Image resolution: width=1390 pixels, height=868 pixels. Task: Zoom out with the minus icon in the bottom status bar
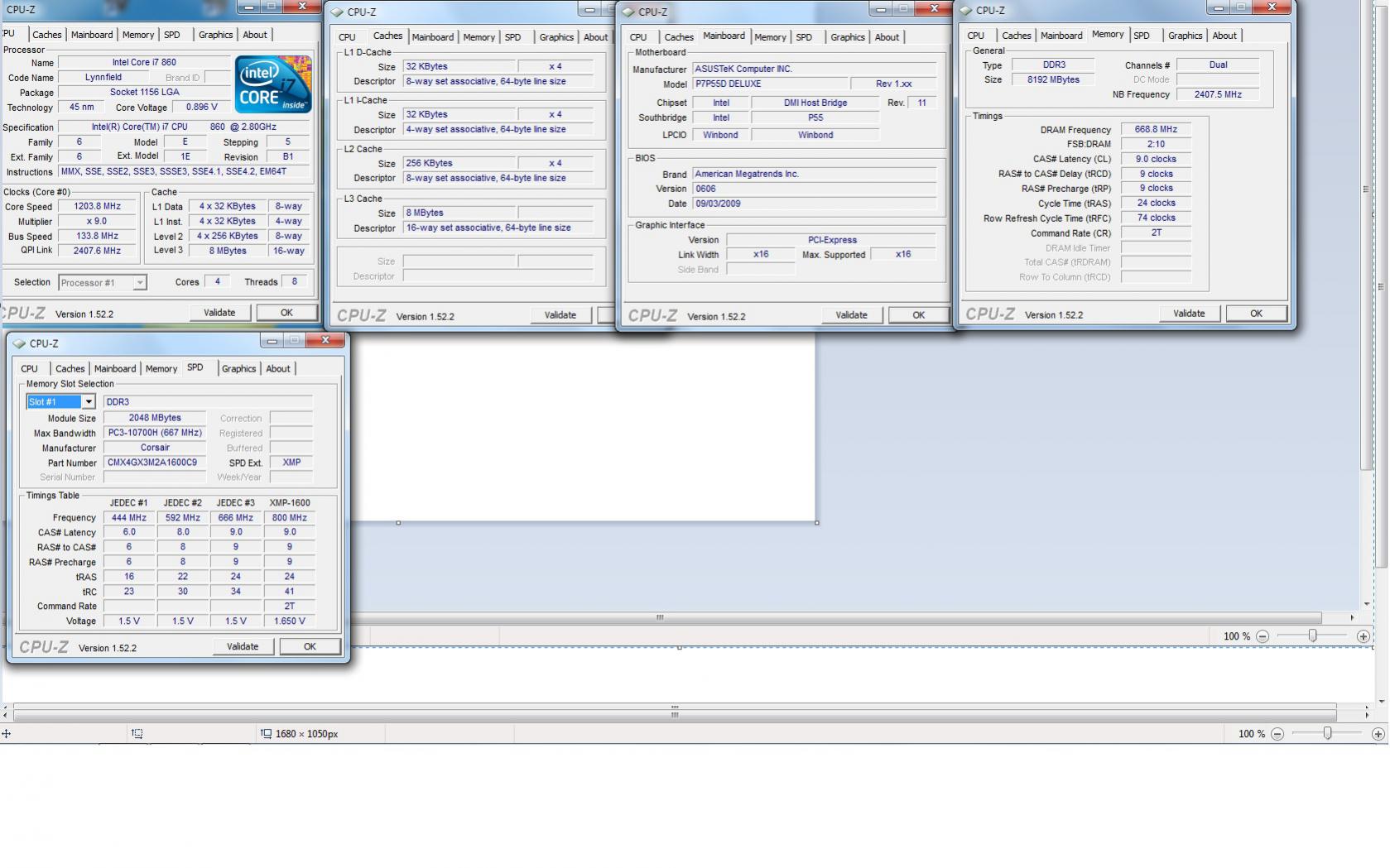[x=1277, y=734]
